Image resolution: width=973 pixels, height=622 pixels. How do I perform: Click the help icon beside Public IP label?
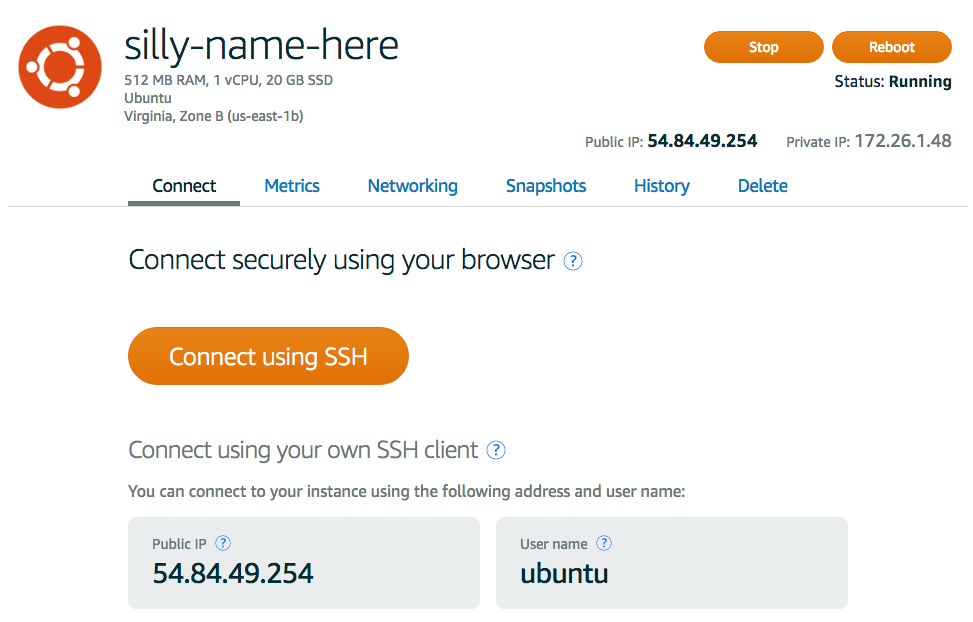pyautogui.click(x=223, y=543)
